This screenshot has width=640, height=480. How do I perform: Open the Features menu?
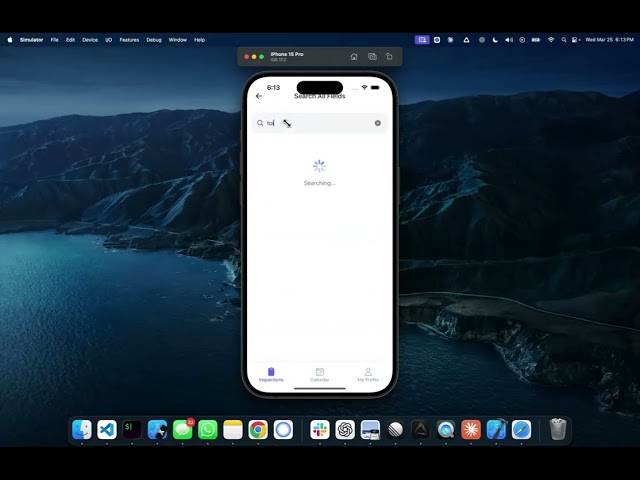129,40
